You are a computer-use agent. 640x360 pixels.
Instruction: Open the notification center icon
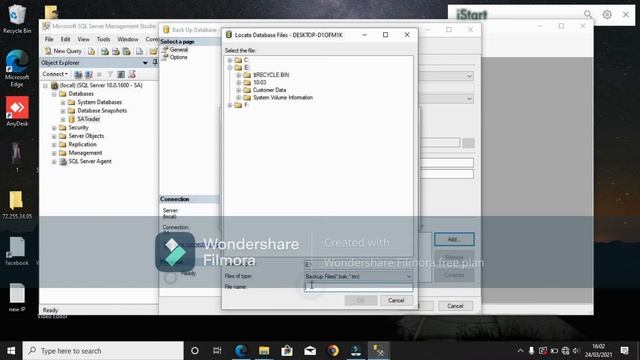tap(624, 350)
